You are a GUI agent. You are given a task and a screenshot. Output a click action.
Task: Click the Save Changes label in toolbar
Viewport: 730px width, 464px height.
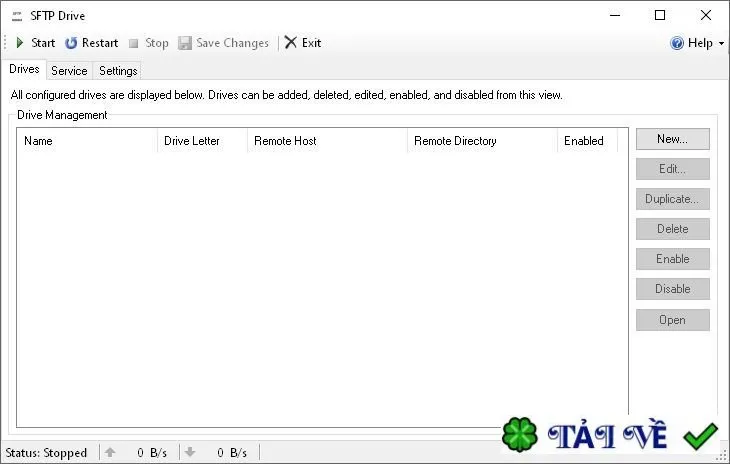point(232,43)
